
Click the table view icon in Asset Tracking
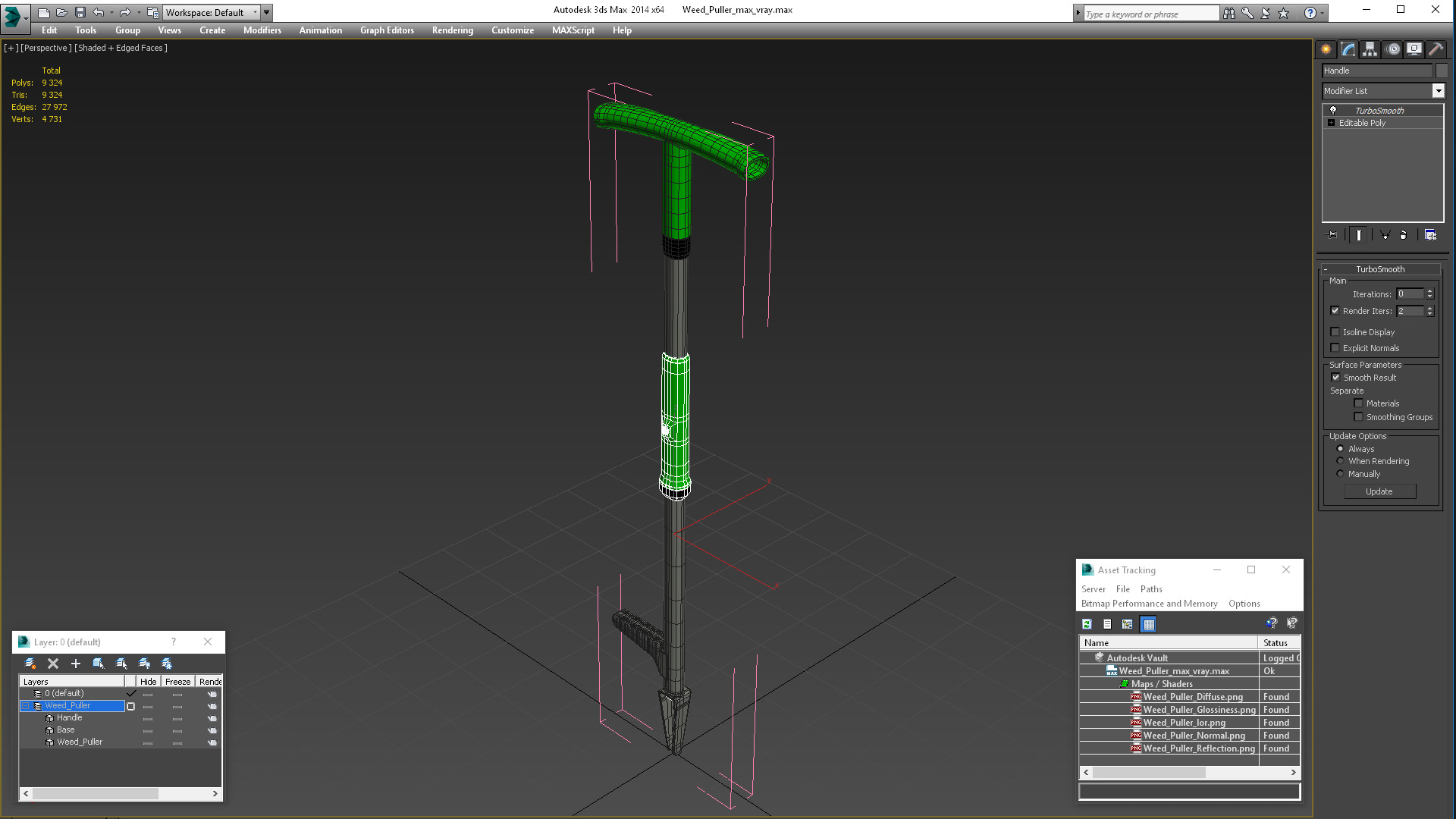pyautogui.click(x=1149, y=624)
